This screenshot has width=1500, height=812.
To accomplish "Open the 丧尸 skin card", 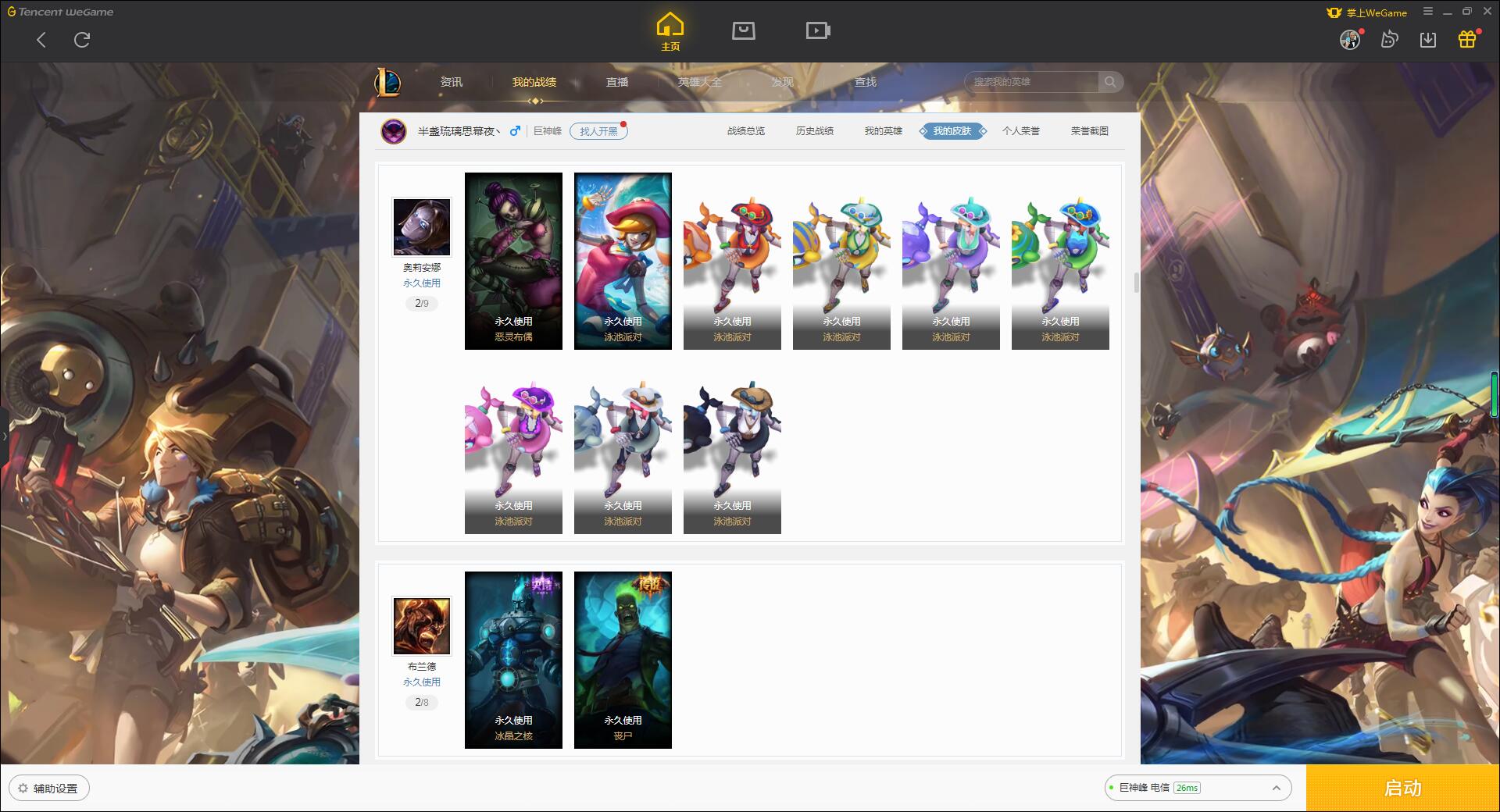I will pyautogui.click(x=623, y=660).
